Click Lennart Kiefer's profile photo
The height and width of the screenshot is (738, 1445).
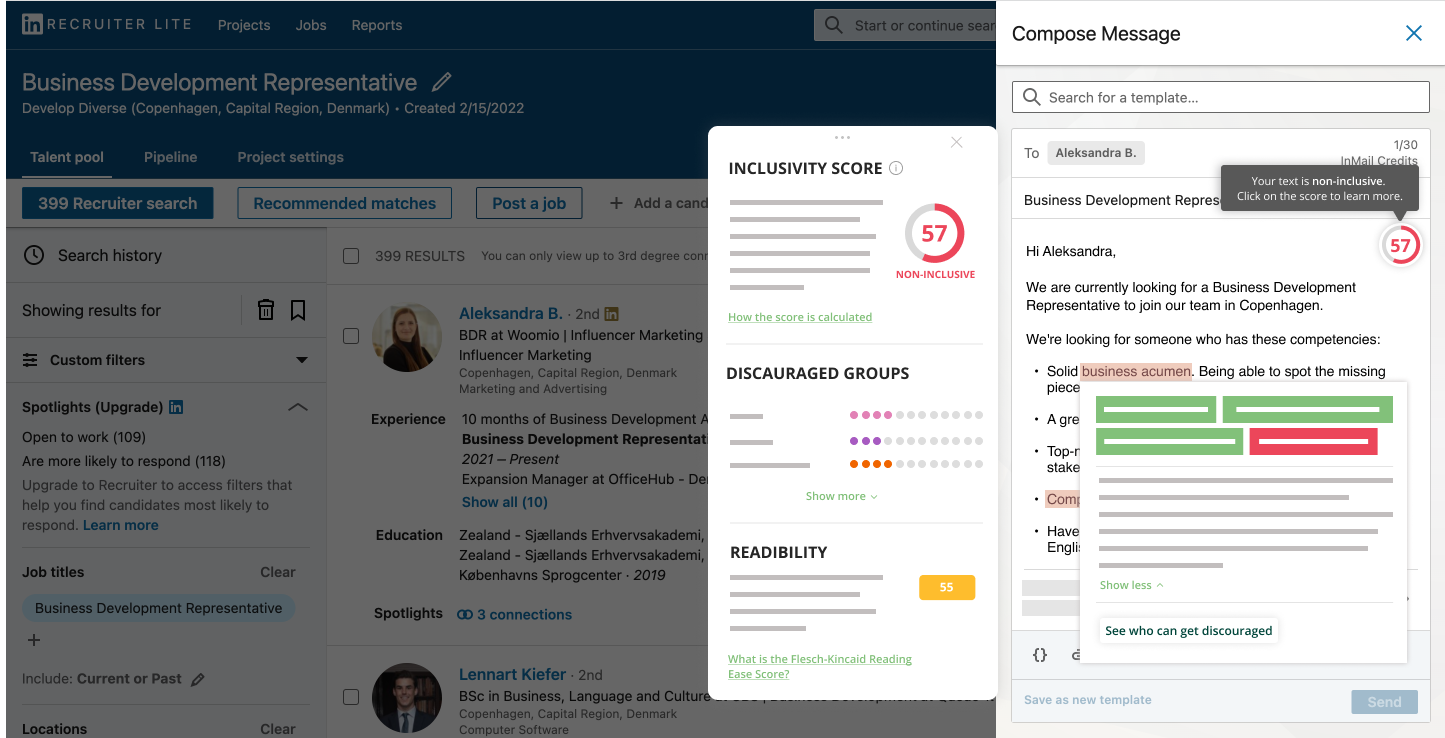point(407,698)
